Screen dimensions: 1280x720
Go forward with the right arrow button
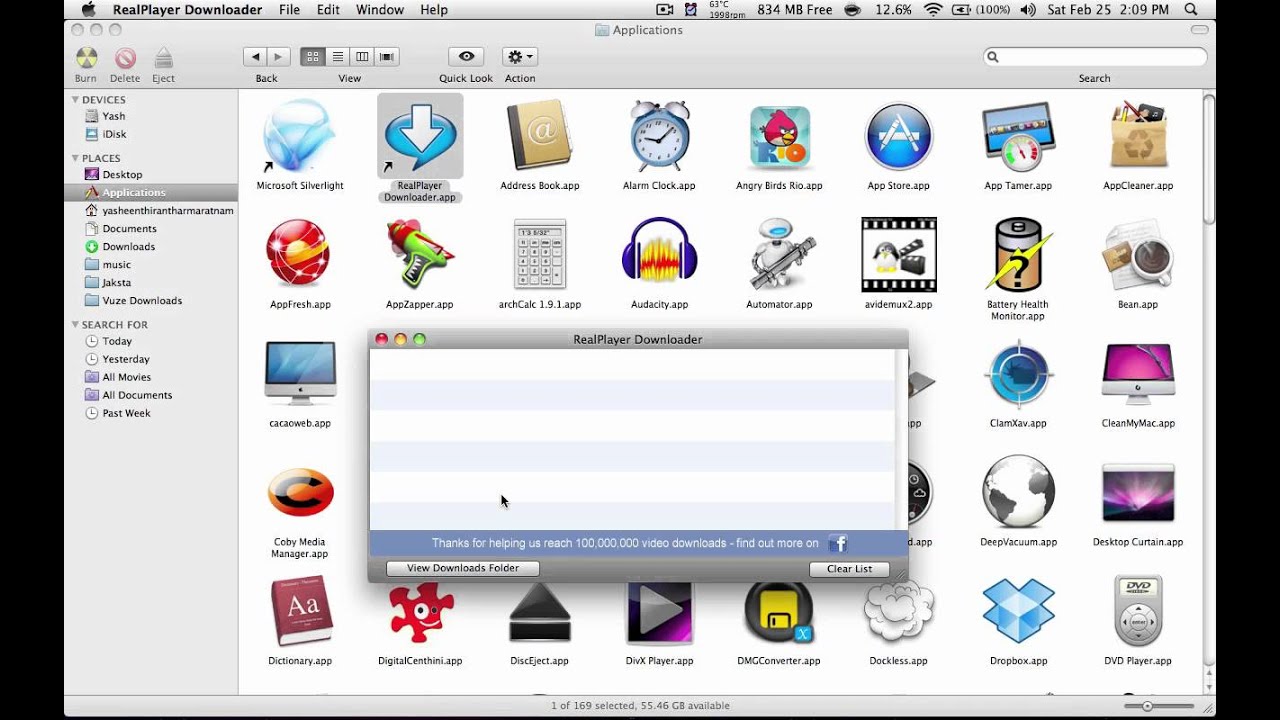coord(279,57)
